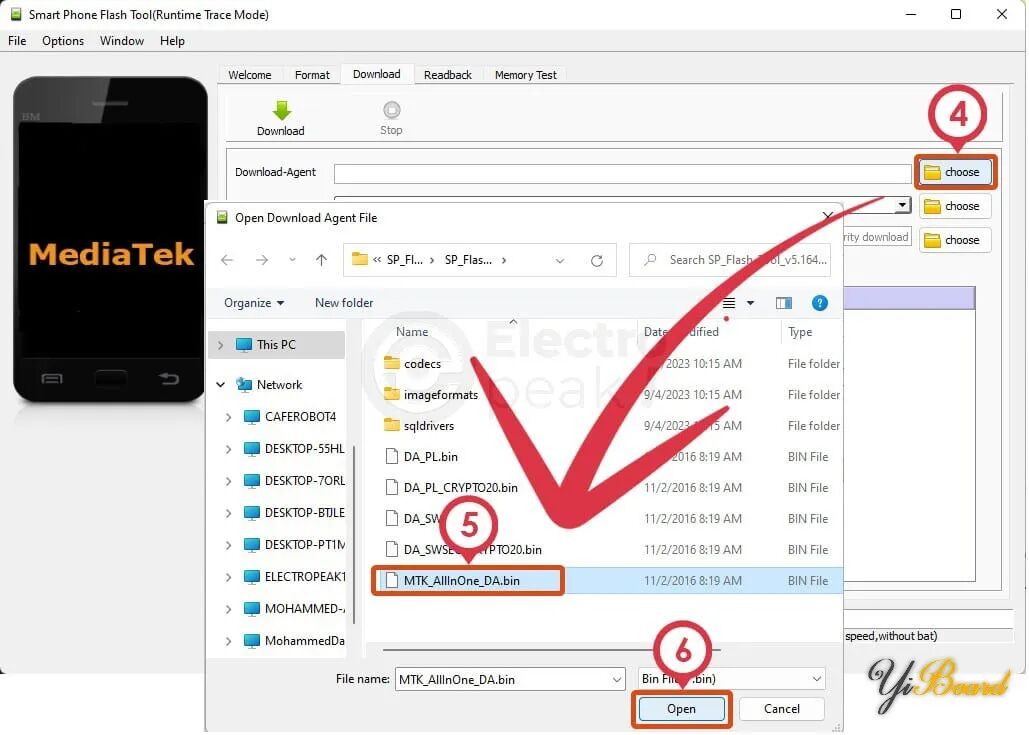
Task: Click the Cancel button
Action: [x=781, y=709]
